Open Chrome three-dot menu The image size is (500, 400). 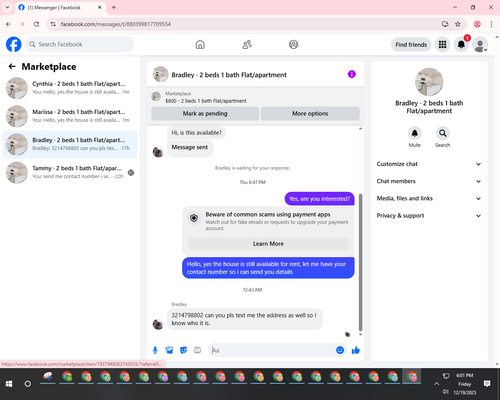[491, 24]
